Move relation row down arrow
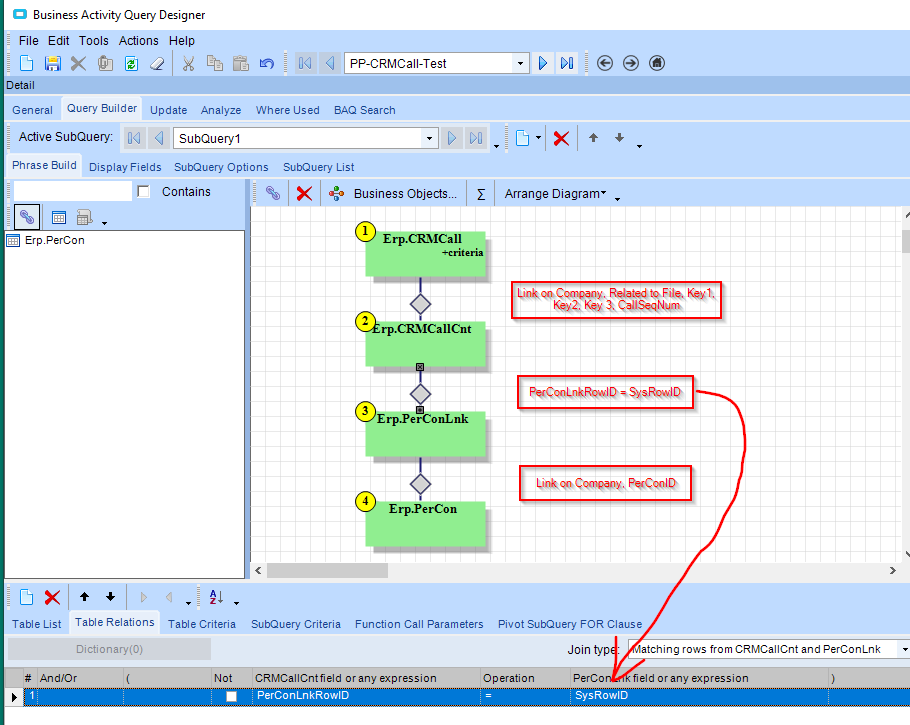The height and width of the screenshot is (725, 910). tap(110, 597)
